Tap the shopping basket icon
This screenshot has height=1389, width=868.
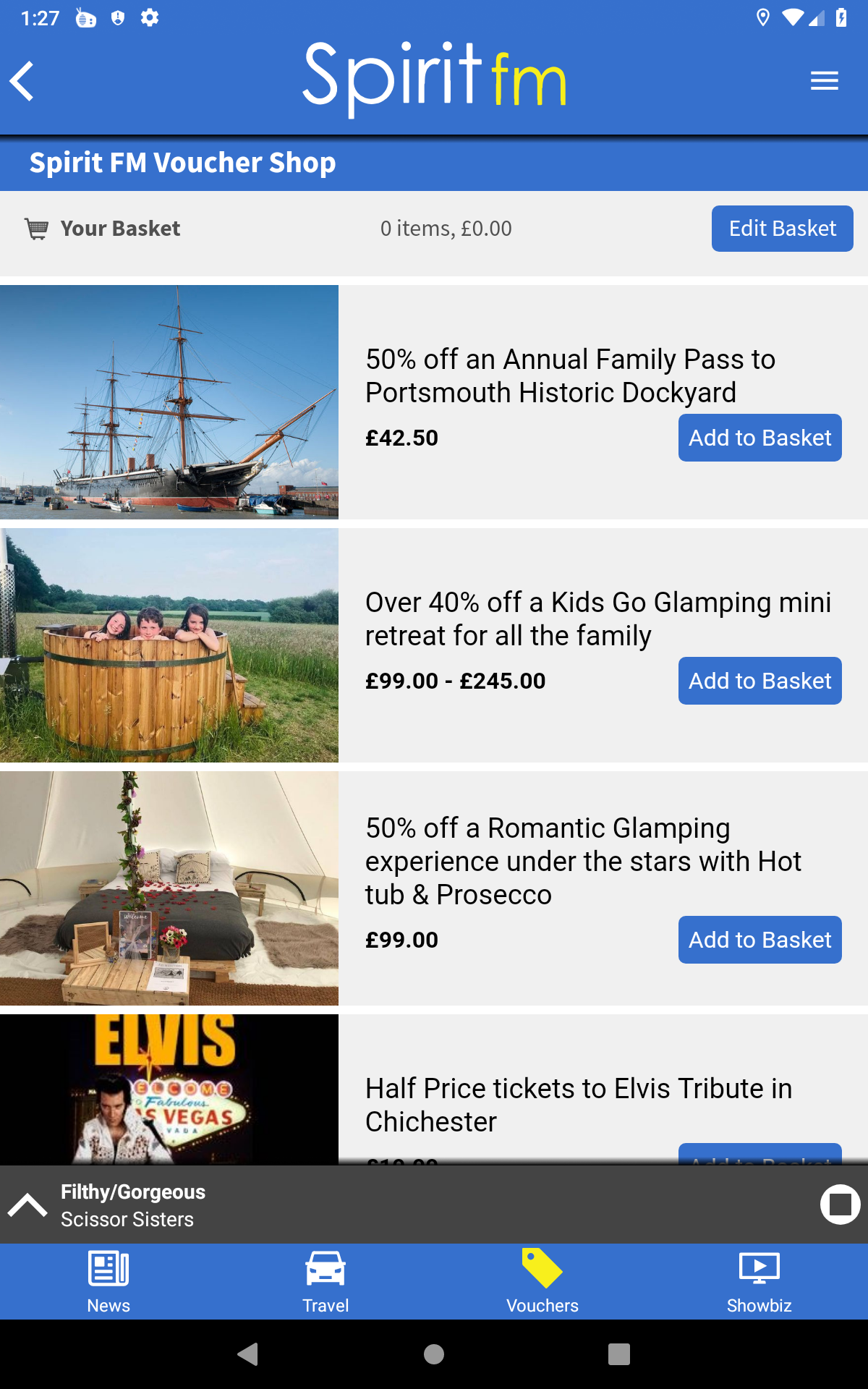(37, 229)
